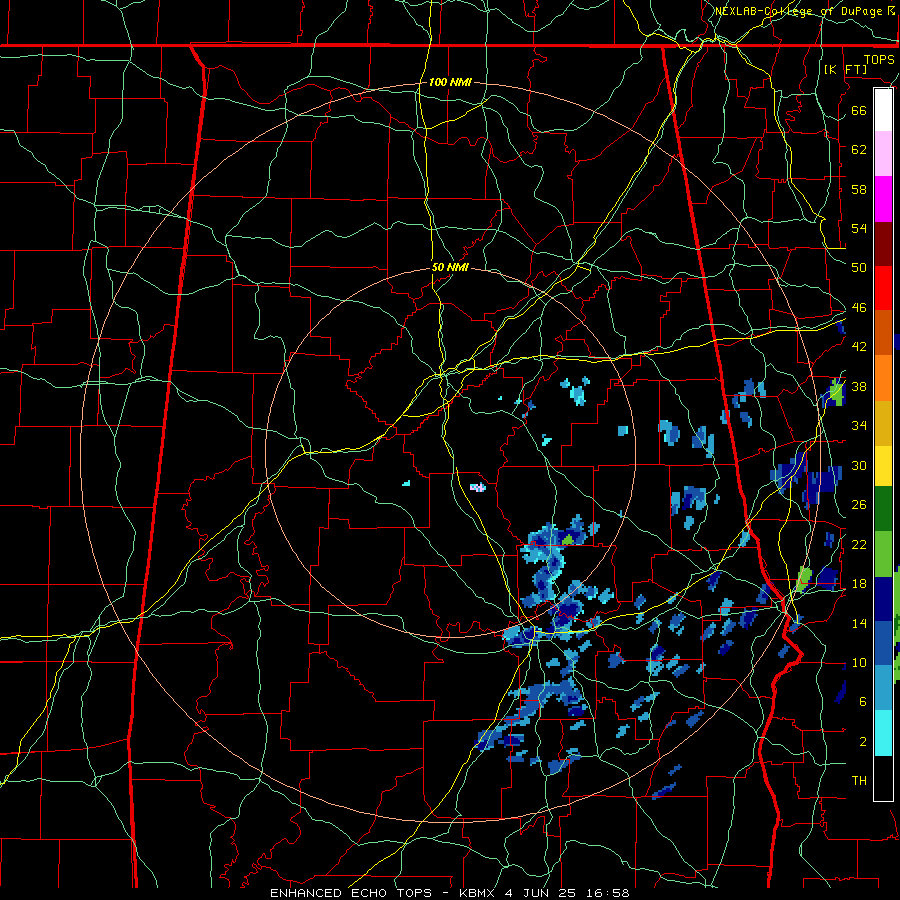The width and height of the screenshot is (900, 900).
Task: Click legend value "18"
Action: pyautogui.click(x=859, y=584)
